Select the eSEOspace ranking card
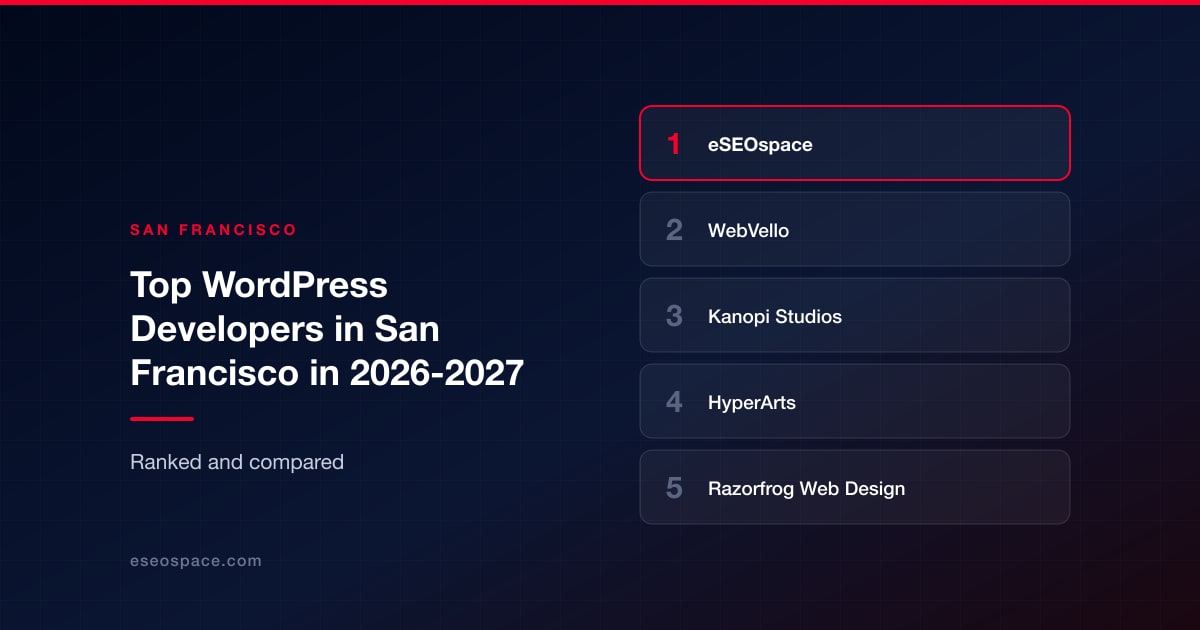Image resolution: width=1200 pixels, height=630 pixels. click(855, 143)
